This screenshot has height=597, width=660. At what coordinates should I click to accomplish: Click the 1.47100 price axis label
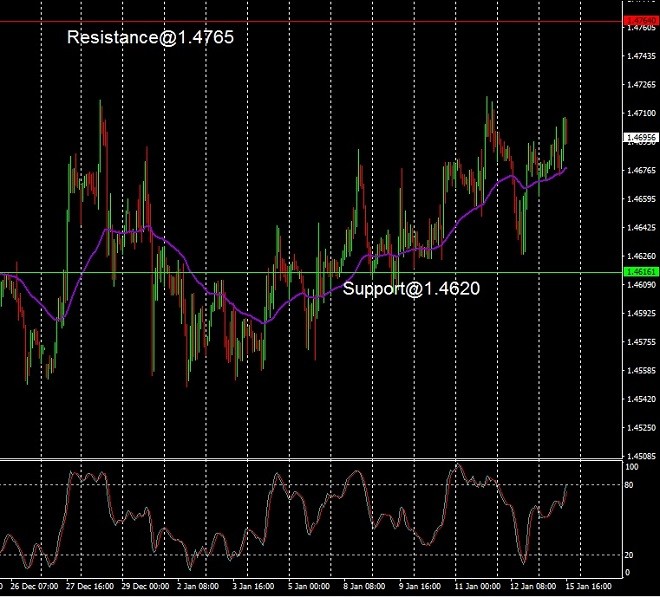641,113
